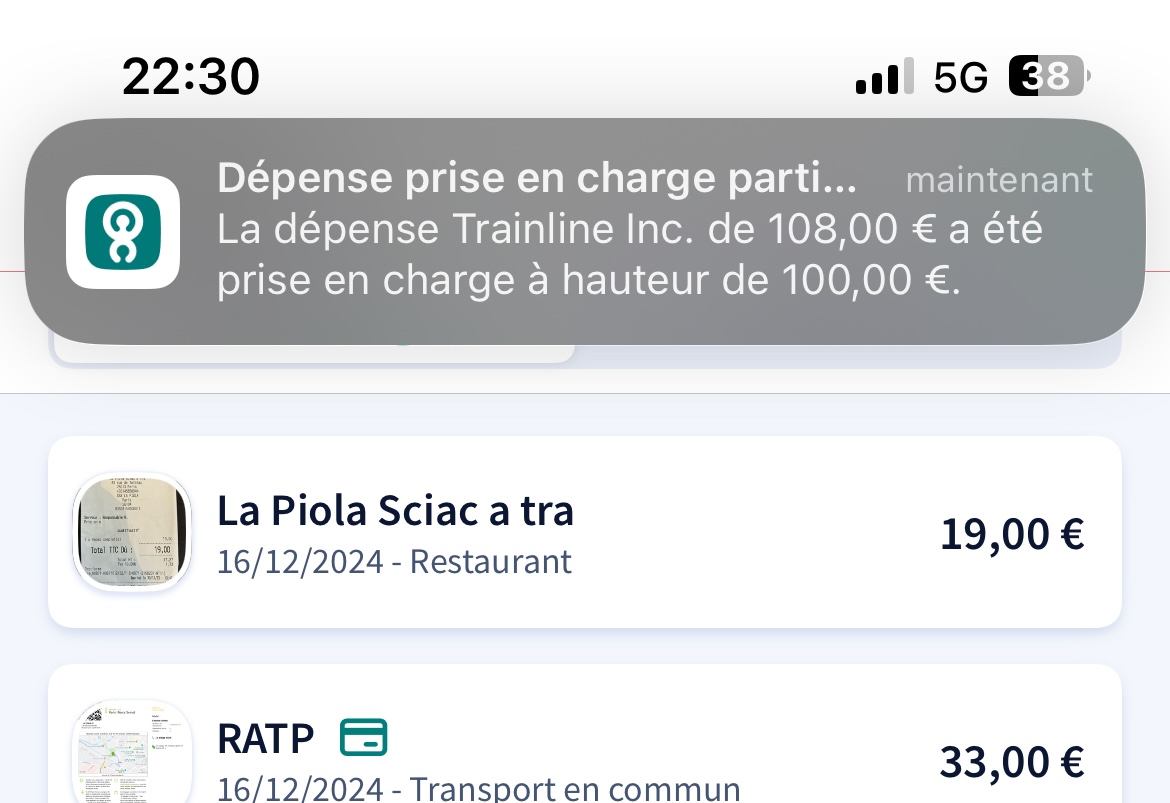
Task: Tap the 22:30 clock in status bar
Action: [x=191, y=76]
